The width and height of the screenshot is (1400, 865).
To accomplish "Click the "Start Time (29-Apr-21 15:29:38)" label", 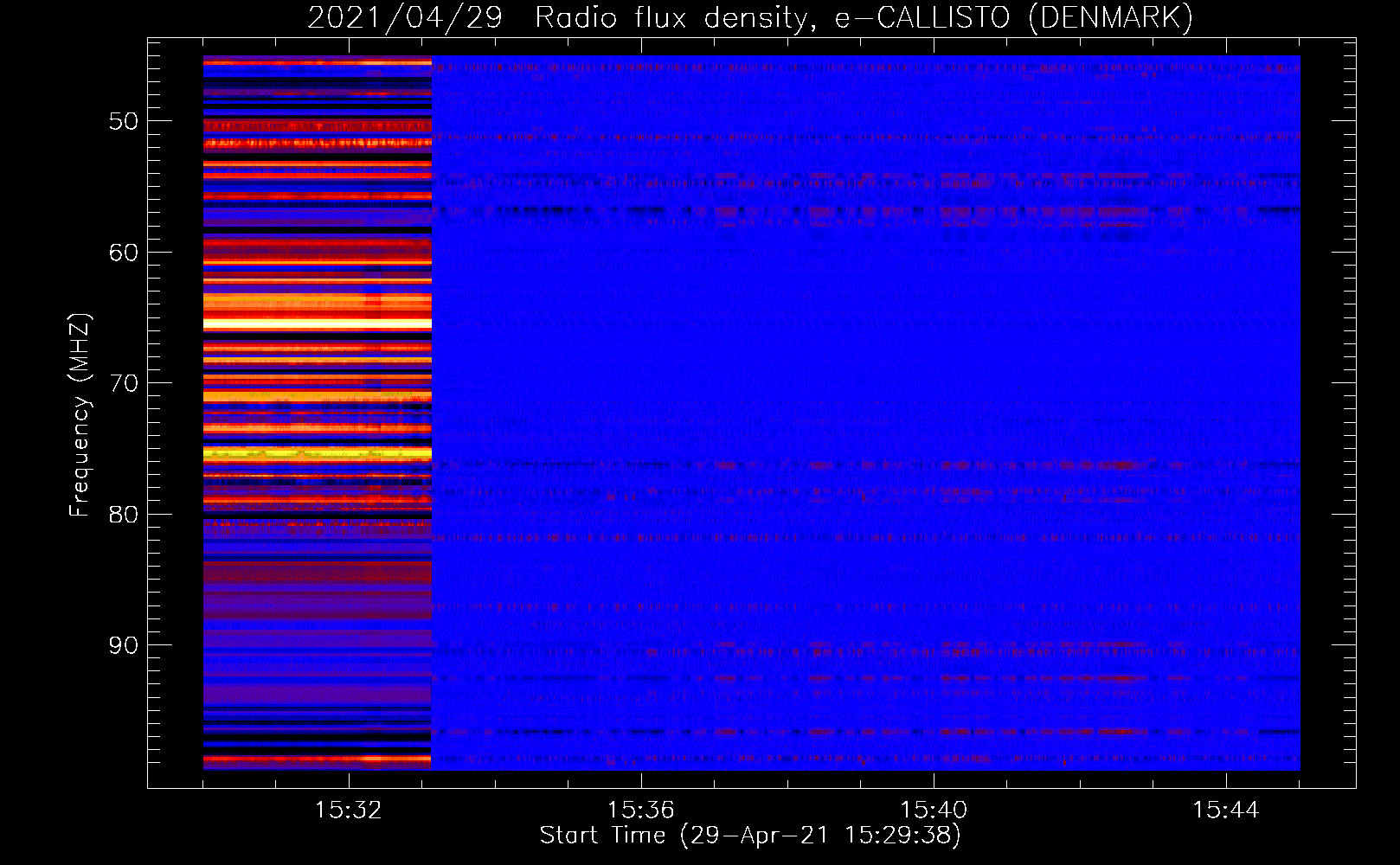I will [750, 836].
